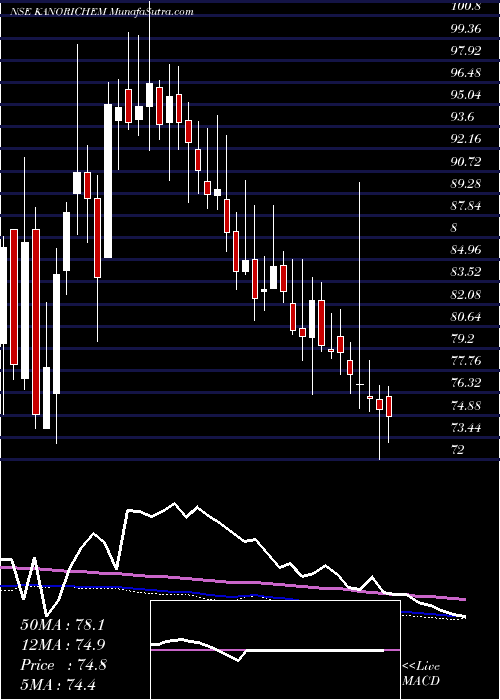
Task: Click the 79.2 price axis label
Action: coord(462,338)
